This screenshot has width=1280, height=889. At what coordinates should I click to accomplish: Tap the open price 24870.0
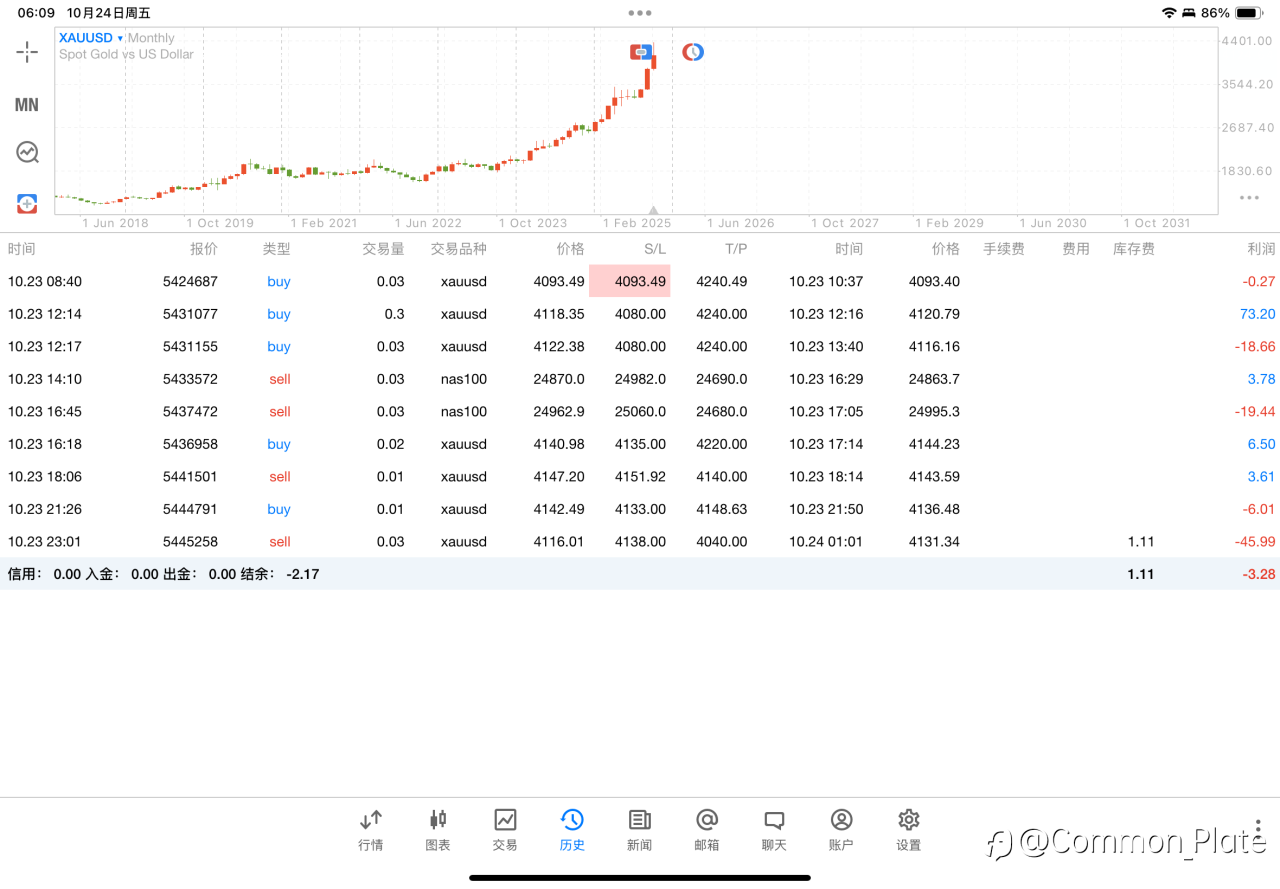pos(559,379)
